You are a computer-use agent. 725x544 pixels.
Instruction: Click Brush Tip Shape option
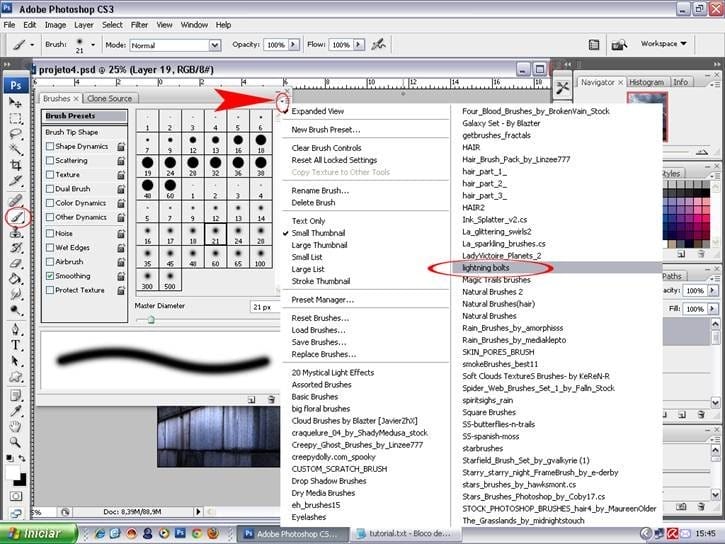pos(72,132)
